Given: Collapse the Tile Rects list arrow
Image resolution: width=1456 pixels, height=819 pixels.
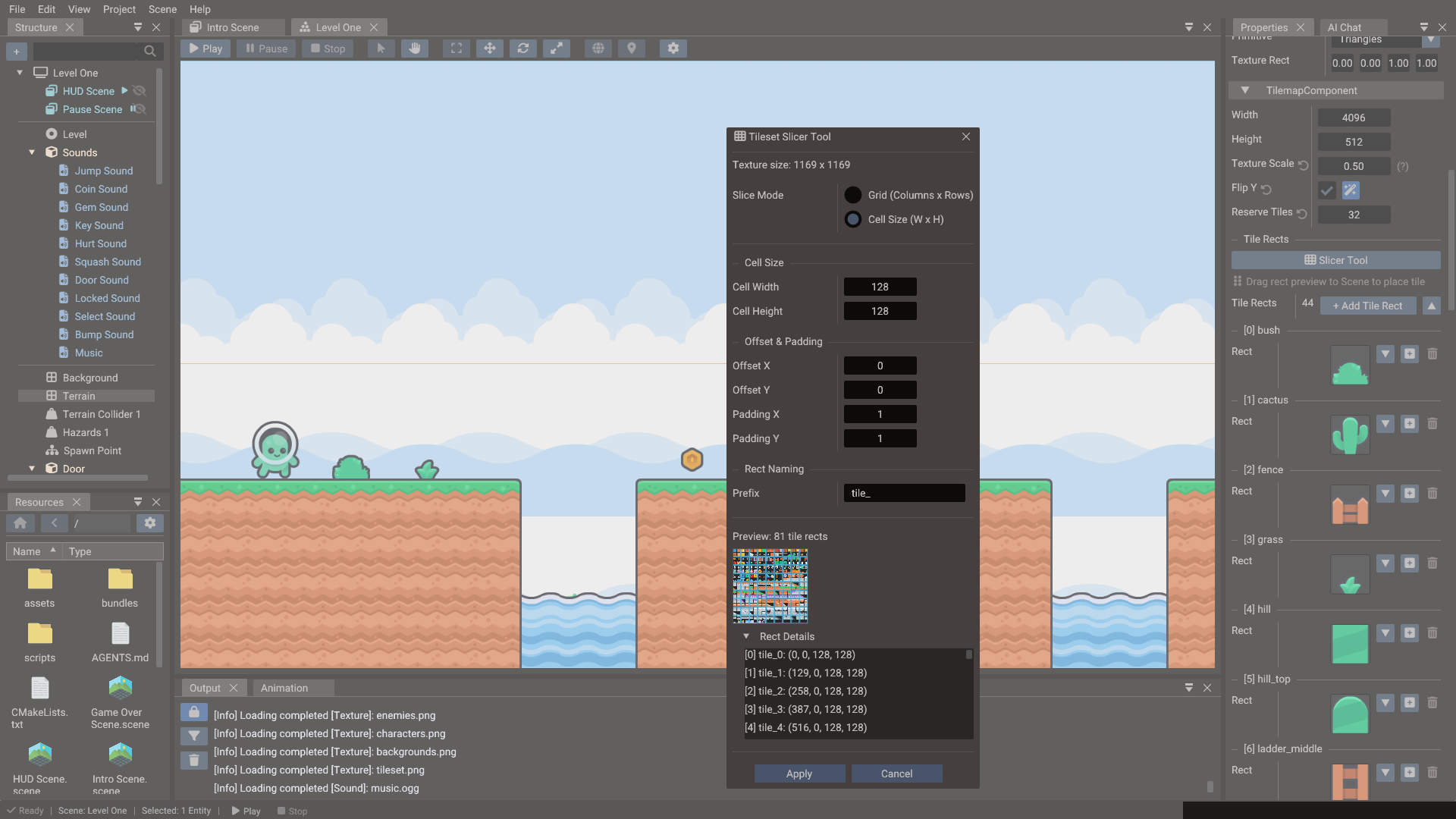Looking at the screenshot, I should (1432, 306).
